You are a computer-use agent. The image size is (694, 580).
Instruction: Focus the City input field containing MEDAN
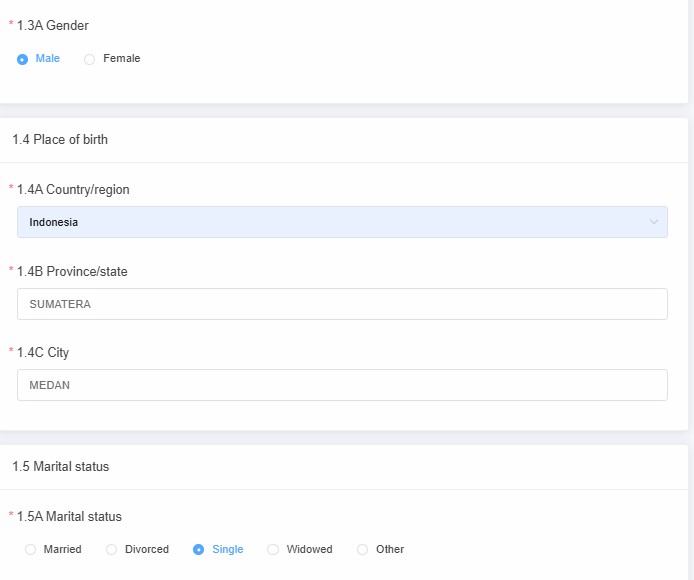[x=342, y=385]
